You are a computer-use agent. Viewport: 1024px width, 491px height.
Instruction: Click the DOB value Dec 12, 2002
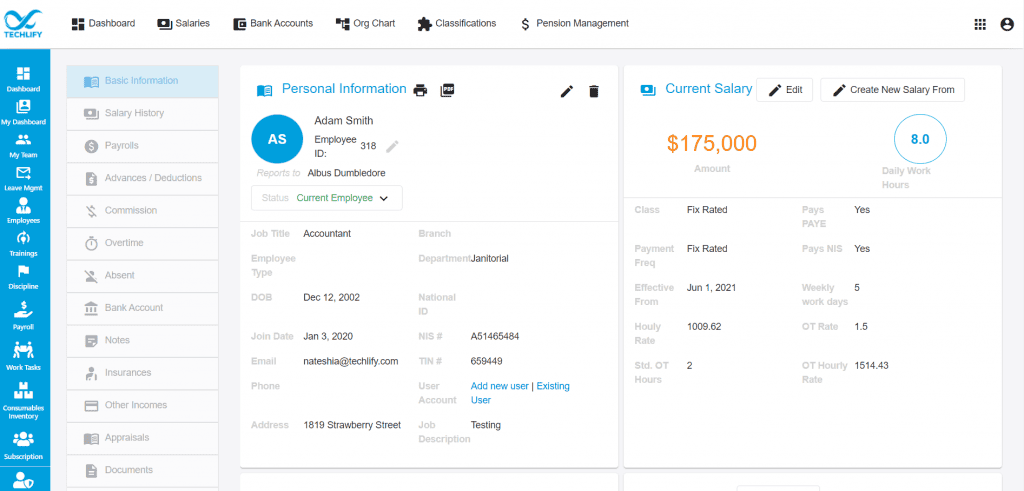pyautogui.click(x=332, y=297)
